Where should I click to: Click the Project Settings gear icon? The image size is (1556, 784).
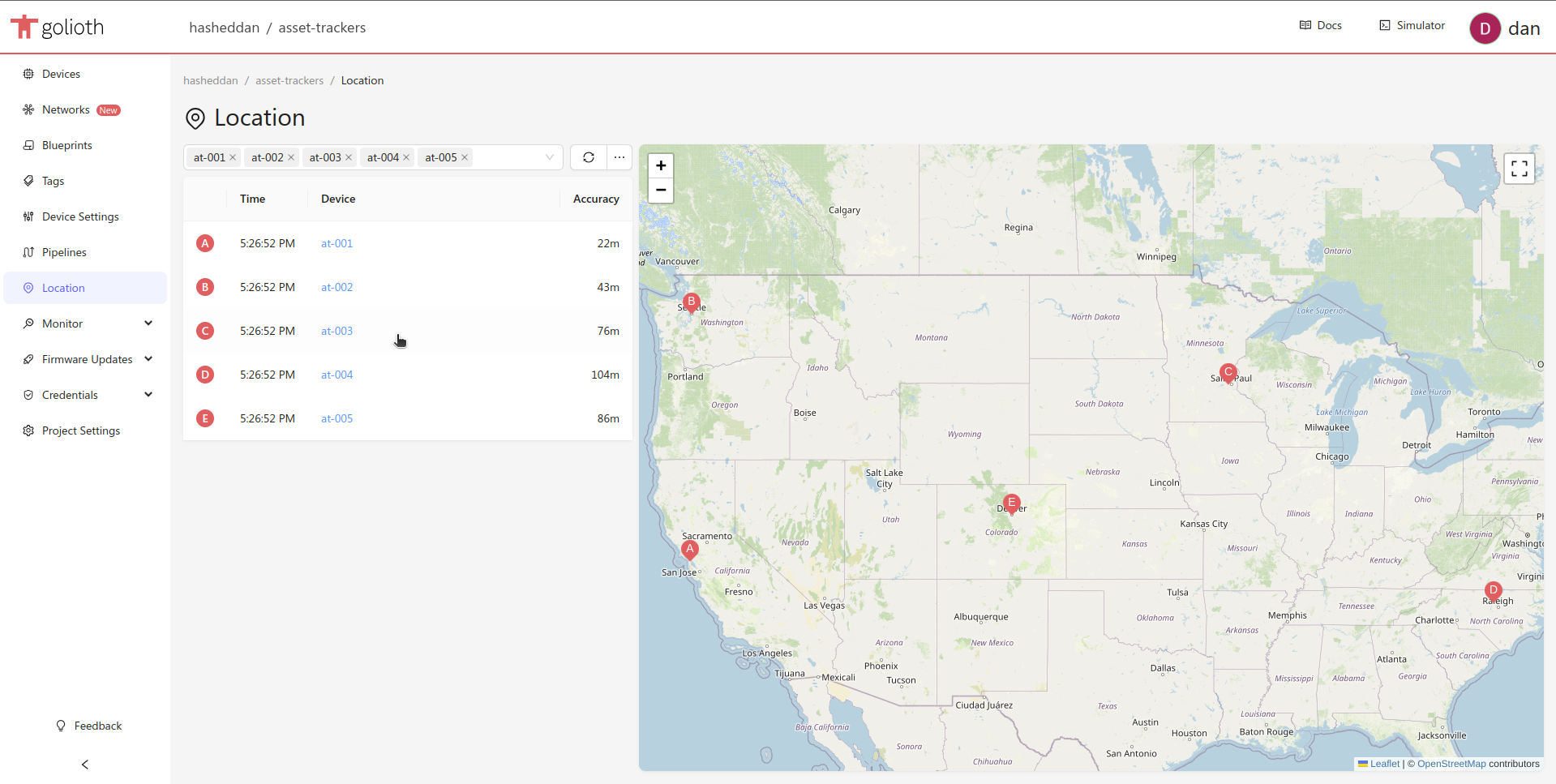28,431
